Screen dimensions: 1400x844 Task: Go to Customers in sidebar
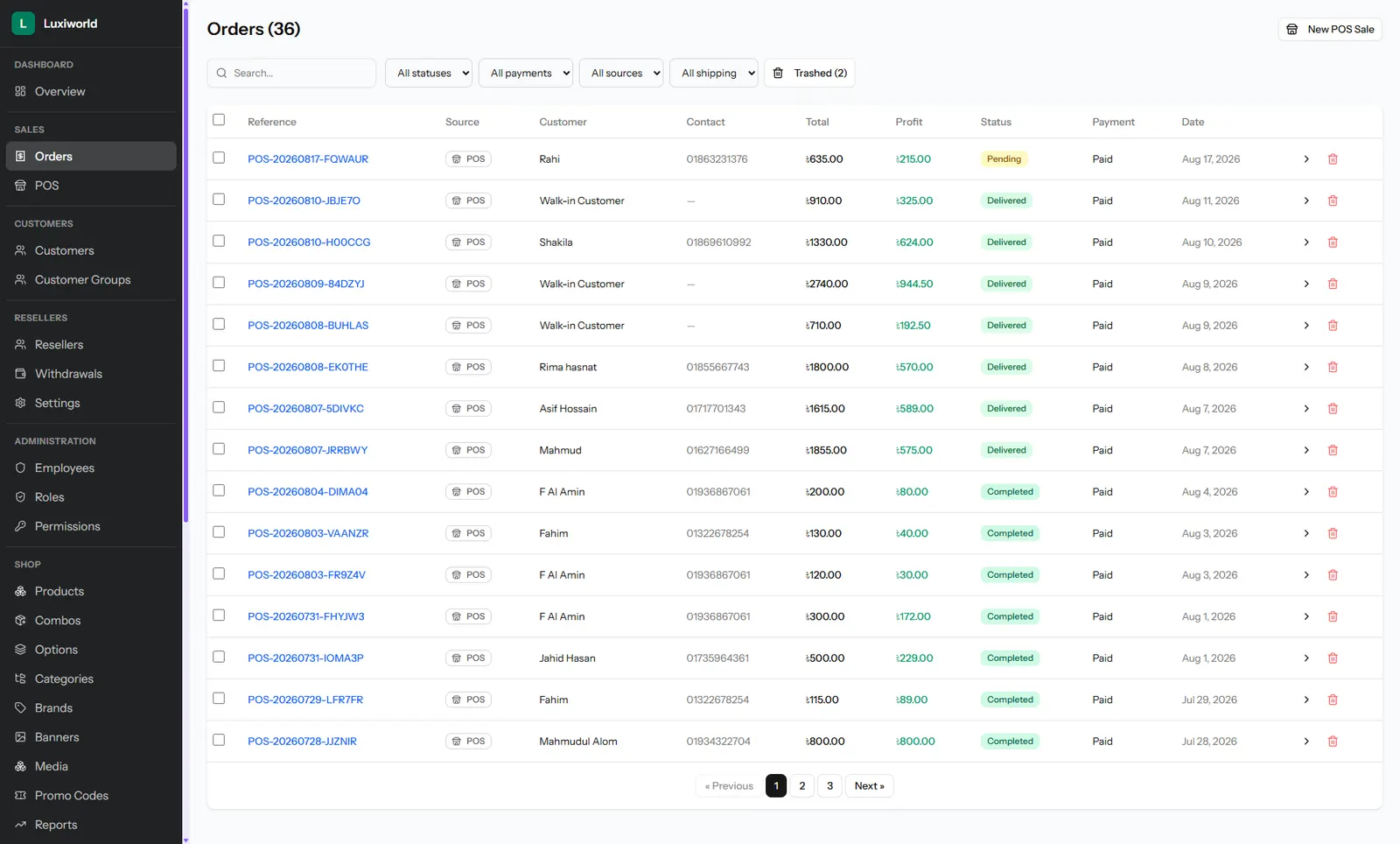[x=91, y=250]
